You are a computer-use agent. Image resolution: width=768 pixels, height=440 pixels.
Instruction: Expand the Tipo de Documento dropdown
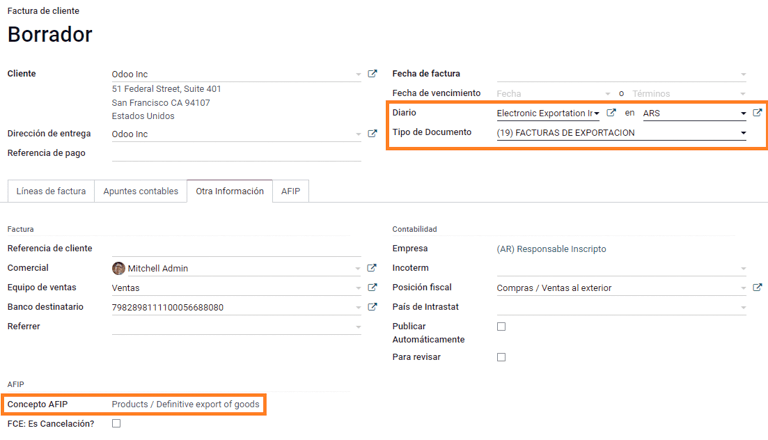pos(743,133)
